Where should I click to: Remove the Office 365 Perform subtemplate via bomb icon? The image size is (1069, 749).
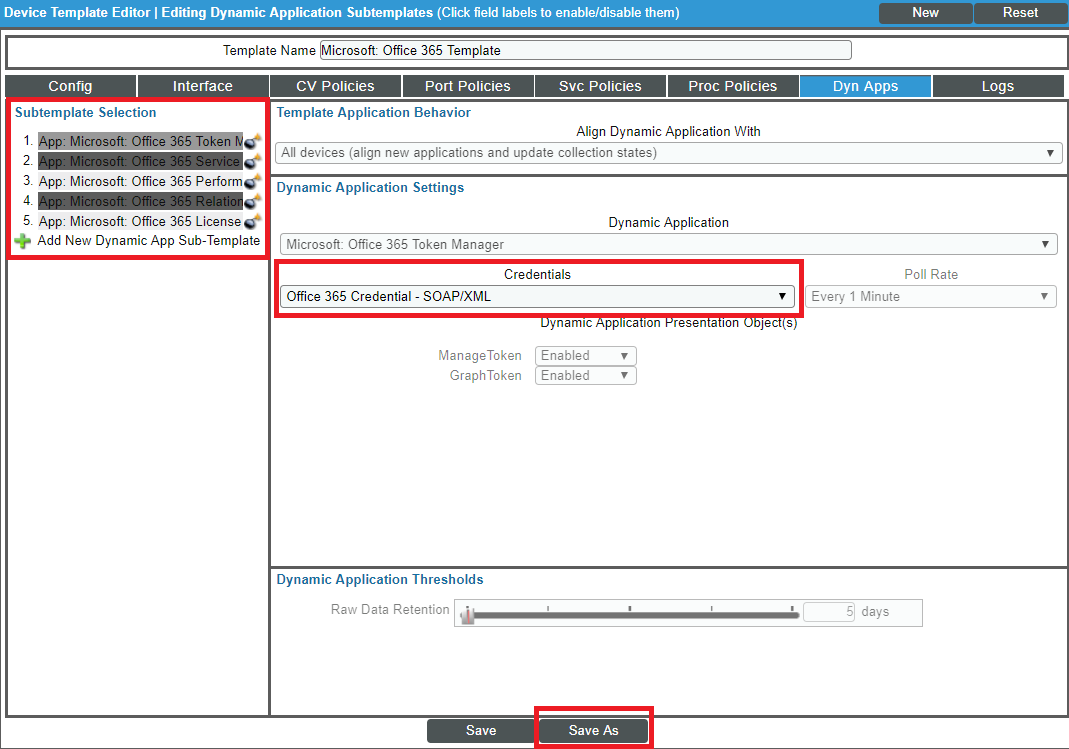252,181
